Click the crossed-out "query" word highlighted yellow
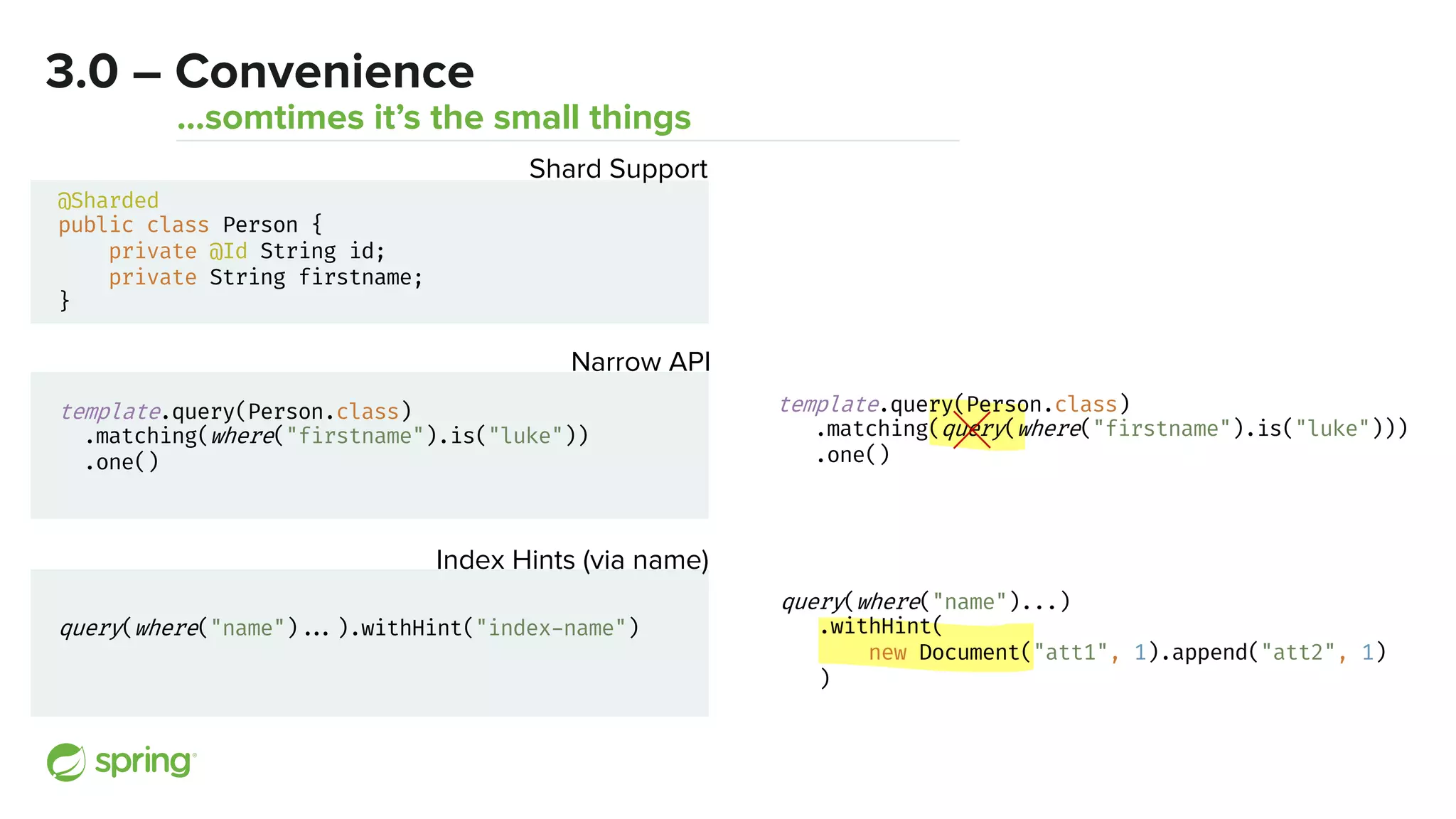Viewport: 1456px width, 819px height. 973,429
